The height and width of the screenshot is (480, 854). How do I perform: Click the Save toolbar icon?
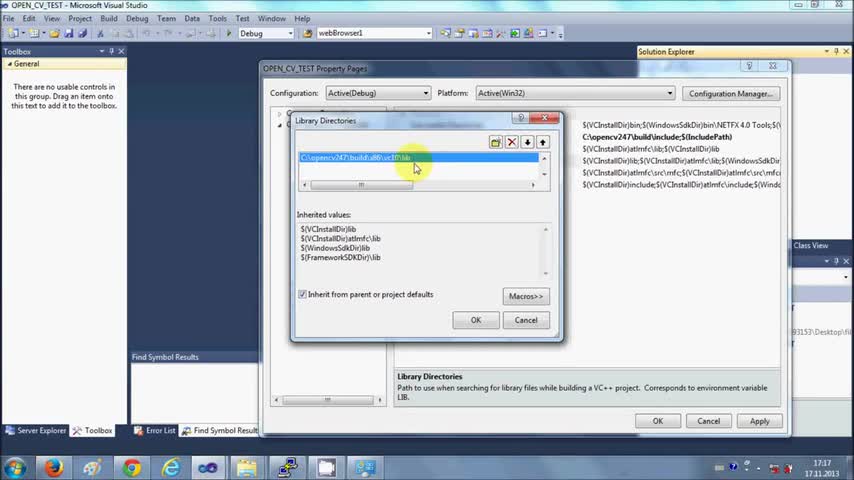pyautogui.click(x=69, y=33)
